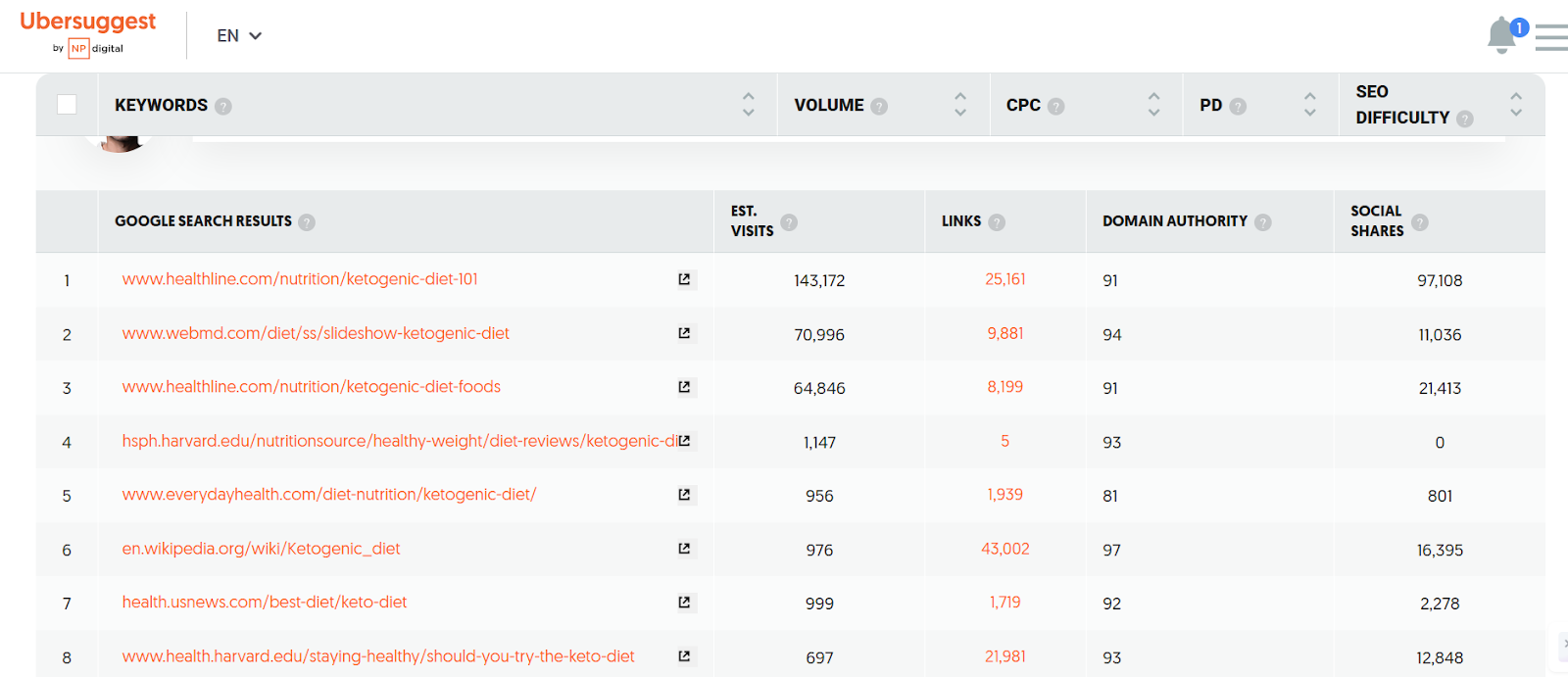Click help icon beside EST. VISITS

pos(789,222)
